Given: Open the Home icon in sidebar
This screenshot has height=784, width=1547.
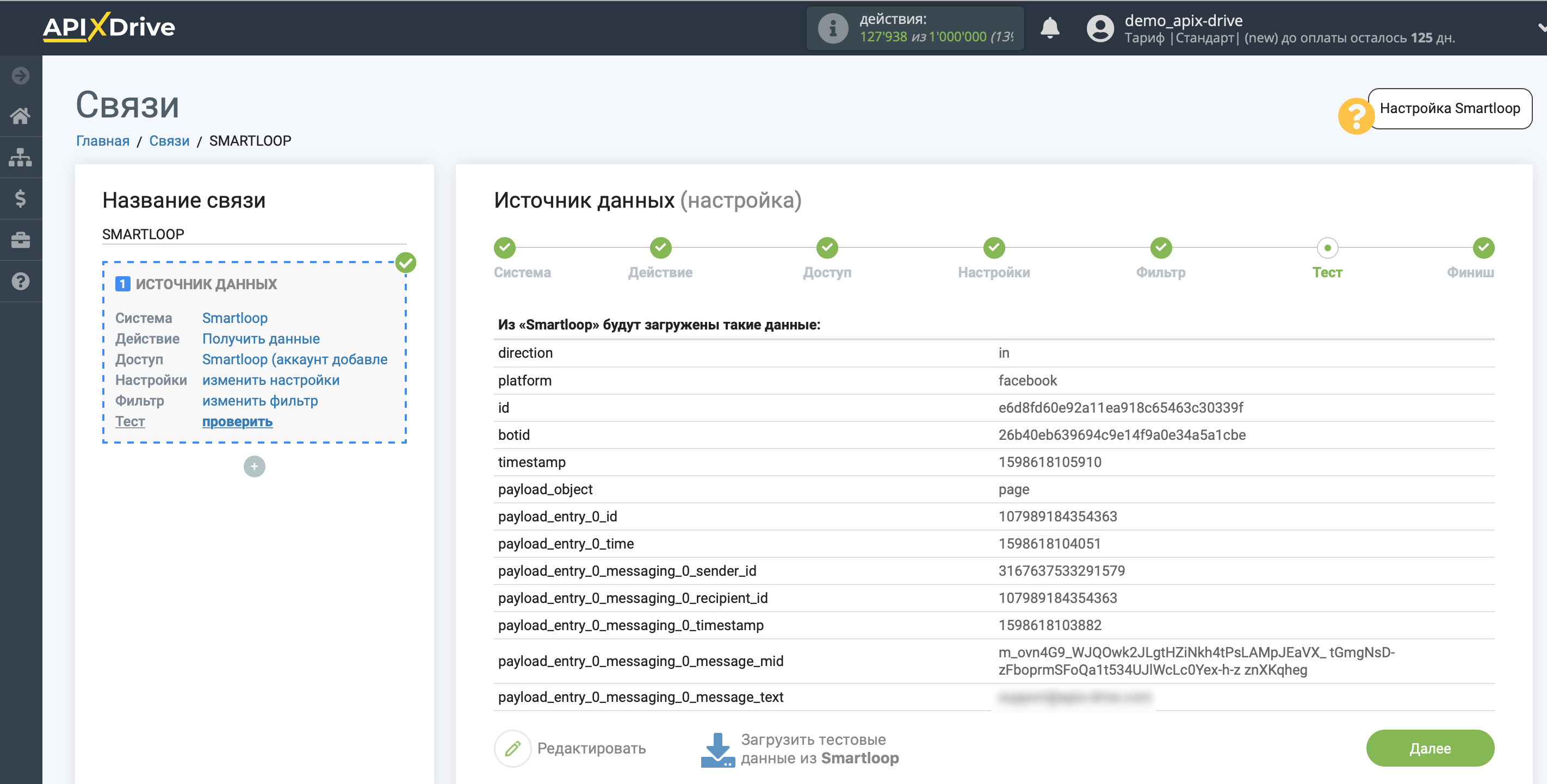Looking at the screenshot, I should coord(21,116).
